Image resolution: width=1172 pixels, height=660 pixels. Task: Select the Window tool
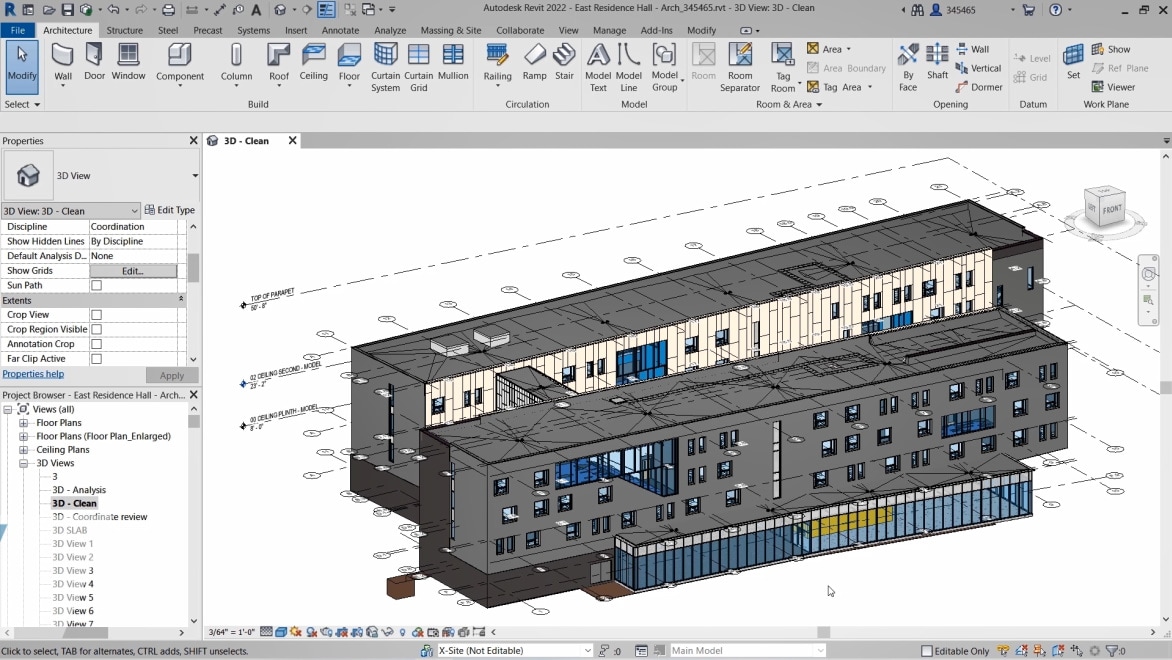click(128, 64)
